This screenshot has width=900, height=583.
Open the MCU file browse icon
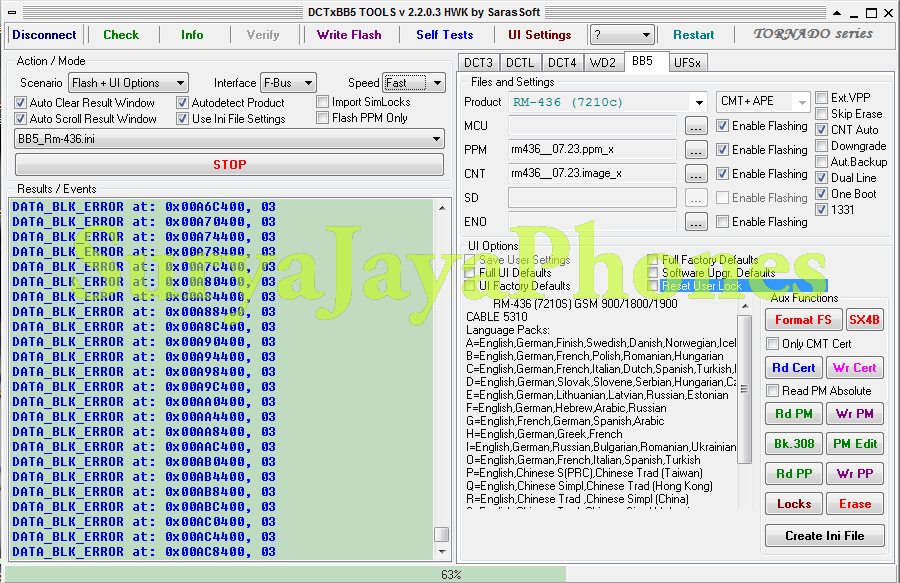pos(696,125)
